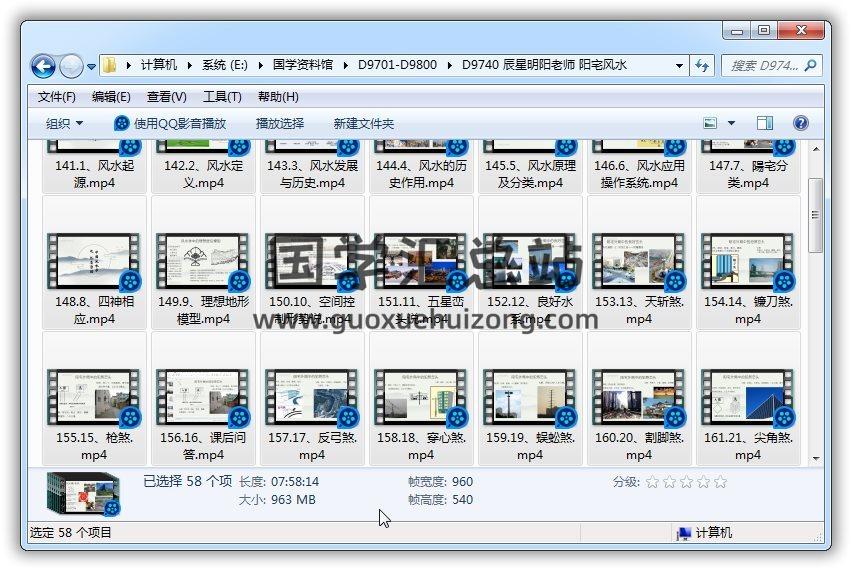
Task: Click the 新建文件夹 button
Action: [364, 123]
